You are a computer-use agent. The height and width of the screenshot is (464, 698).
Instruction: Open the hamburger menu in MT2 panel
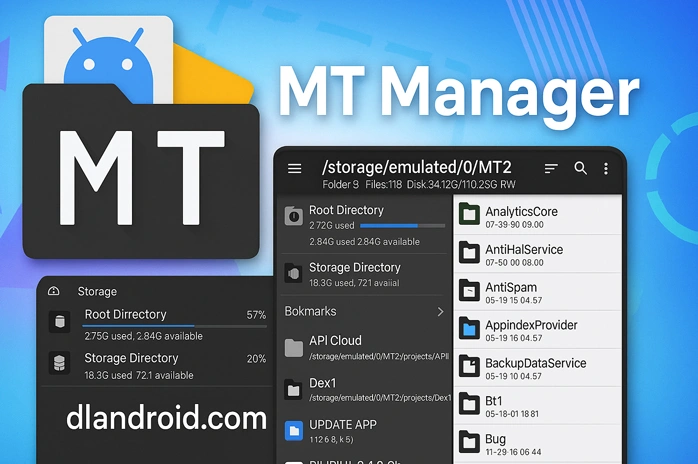click(x=294, y=168)
